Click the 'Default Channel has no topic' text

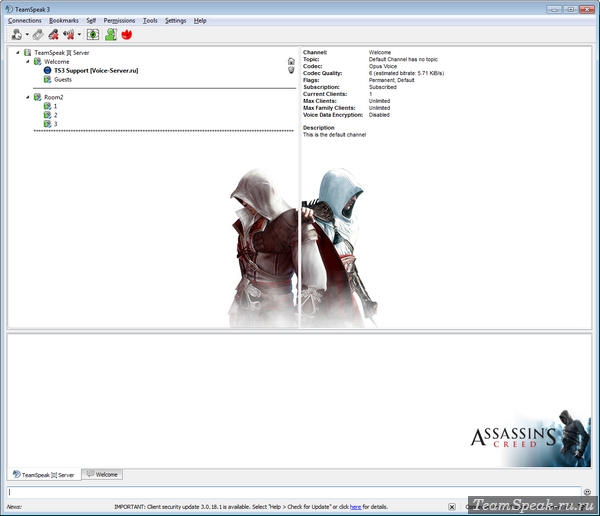[x=403, y=59]
